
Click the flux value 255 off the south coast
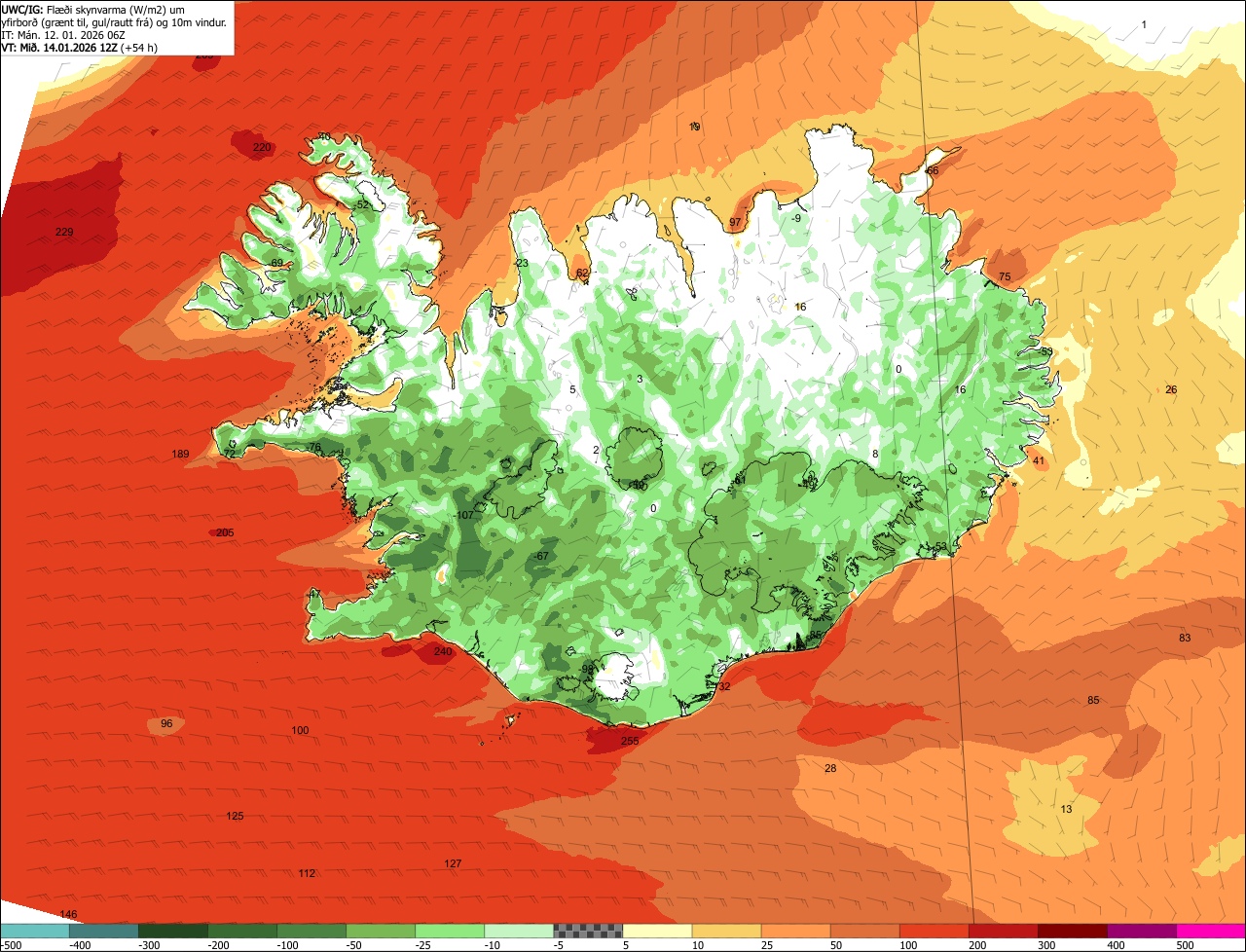(630, 741)
